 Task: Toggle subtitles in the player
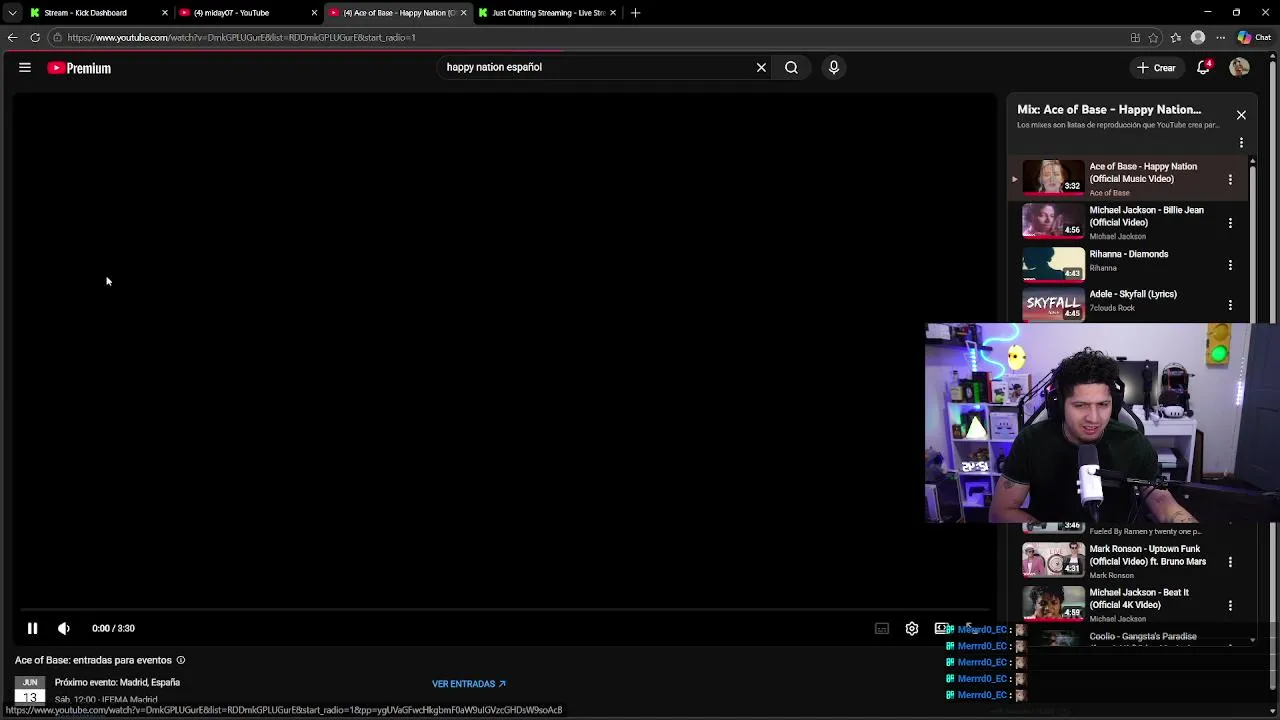point(882,628)
